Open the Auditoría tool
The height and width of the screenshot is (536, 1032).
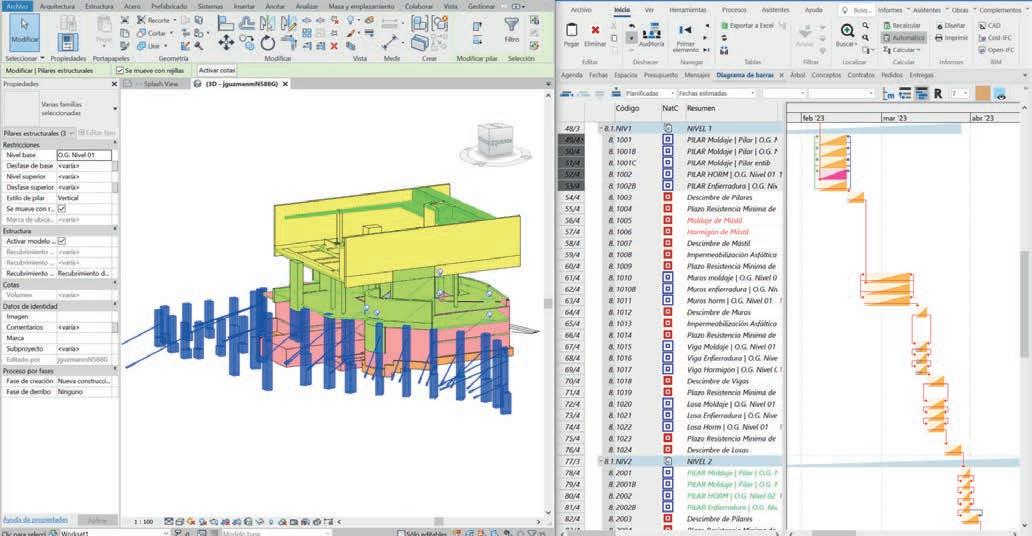tap(651, 34)
